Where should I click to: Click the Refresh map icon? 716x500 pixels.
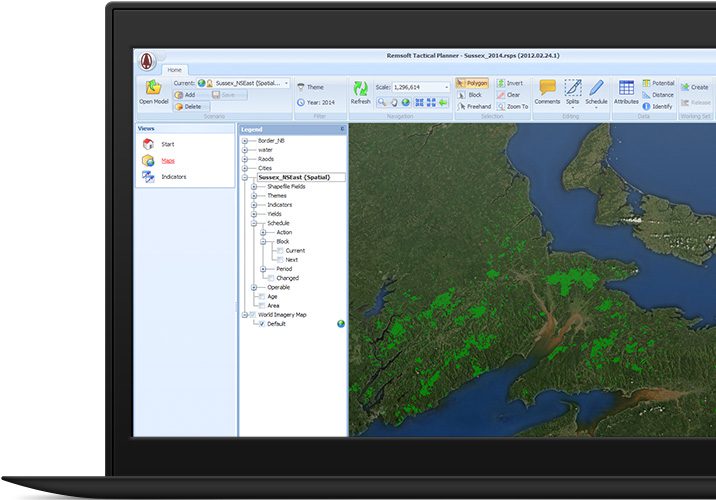pyautogui.click(x=360, y=89)
